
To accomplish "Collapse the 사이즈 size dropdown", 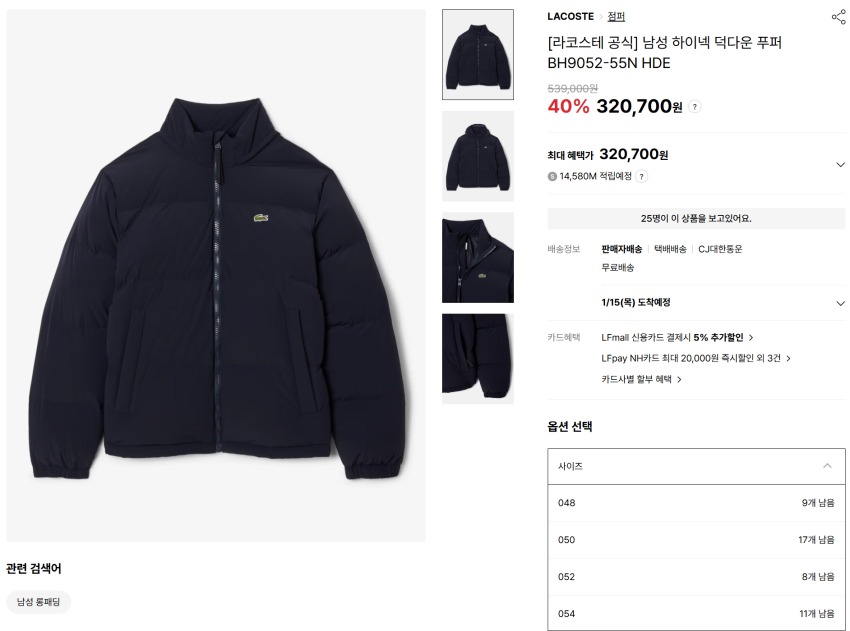I will 696,466.
